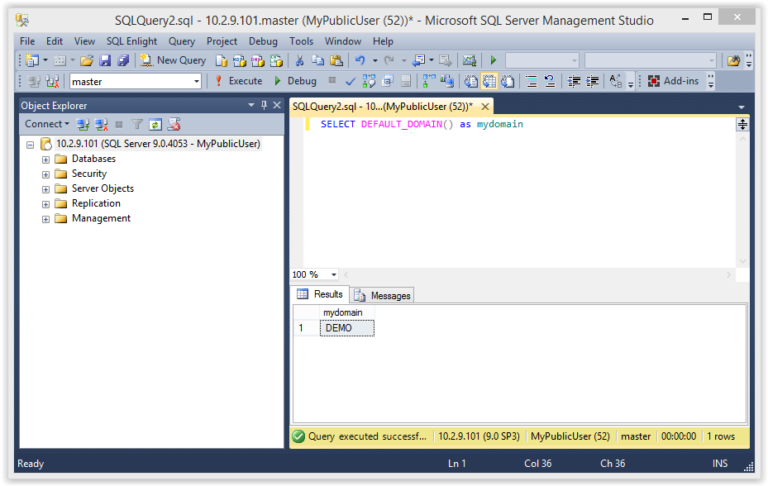Click the mydomain column header
The image size is (768, 486).
347,312
